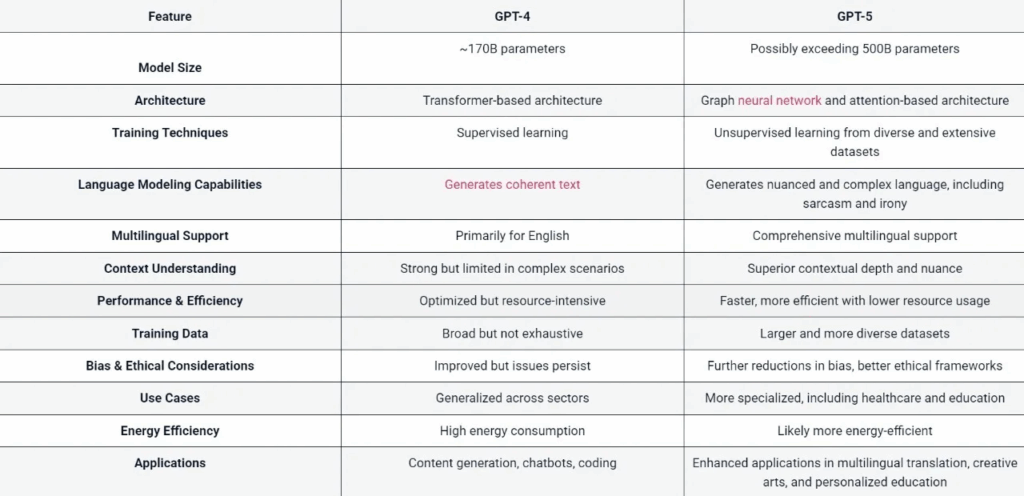1024x496 pixels.
Task: Click 'Possibly exceeding 500B parameters' cell
Action: pyautogui.click(x=854, y=49)
